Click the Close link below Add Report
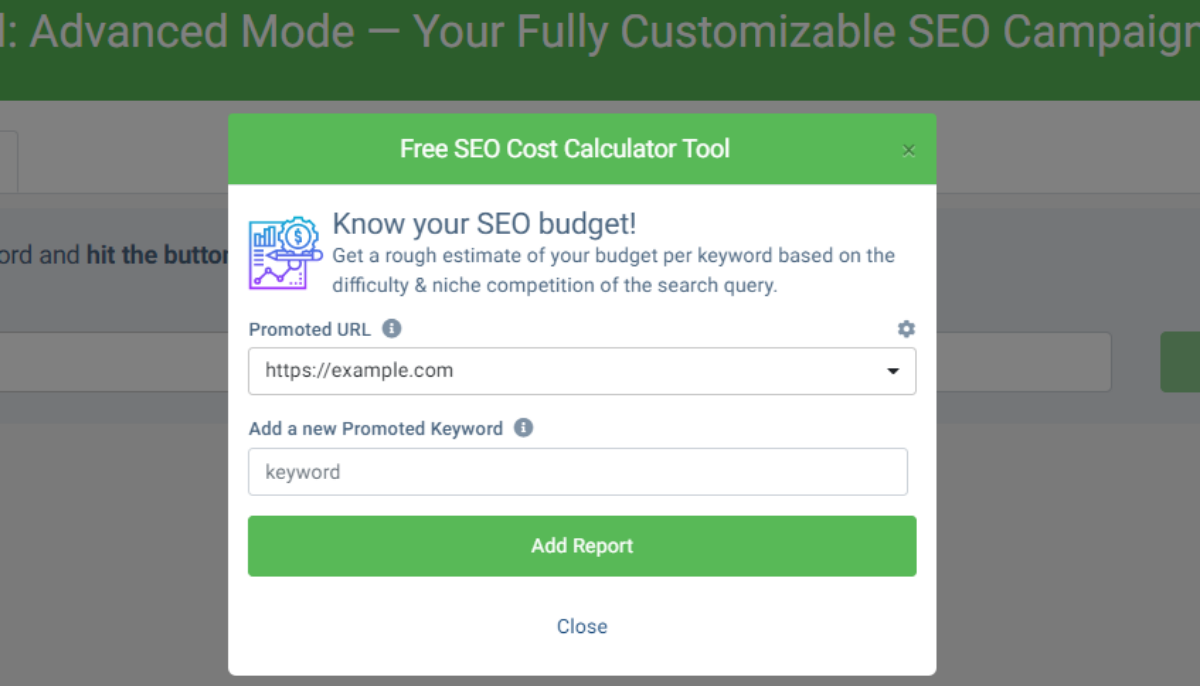 click(x=582, y=626)
